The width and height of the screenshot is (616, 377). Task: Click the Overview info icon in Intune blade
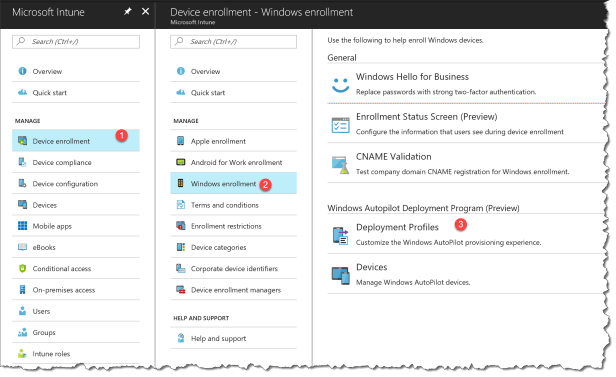tap(22, 71)
